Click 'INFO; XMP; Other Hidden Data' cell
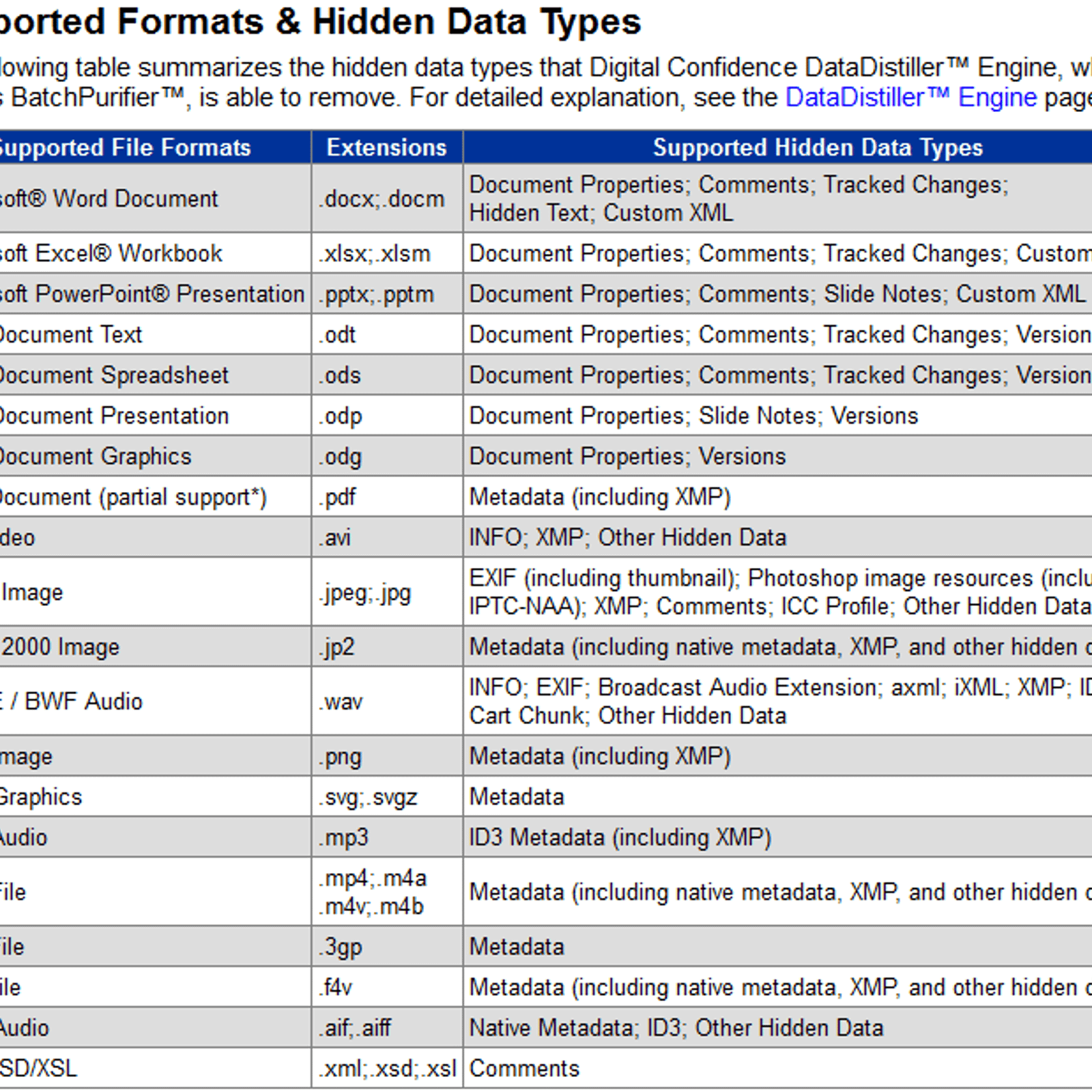 [778, 537]
